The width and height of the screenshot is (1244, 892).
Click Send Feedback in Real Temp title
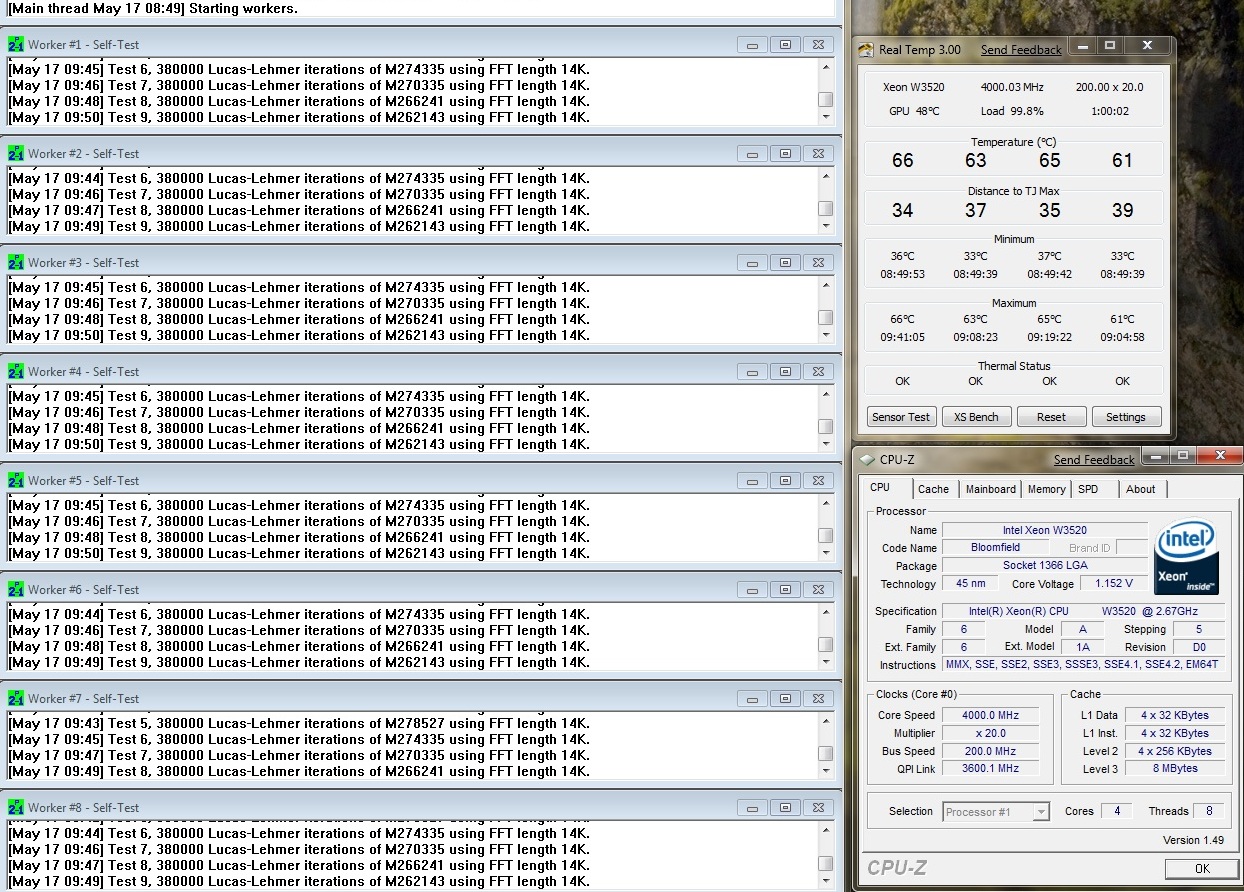click(1021, 50)
